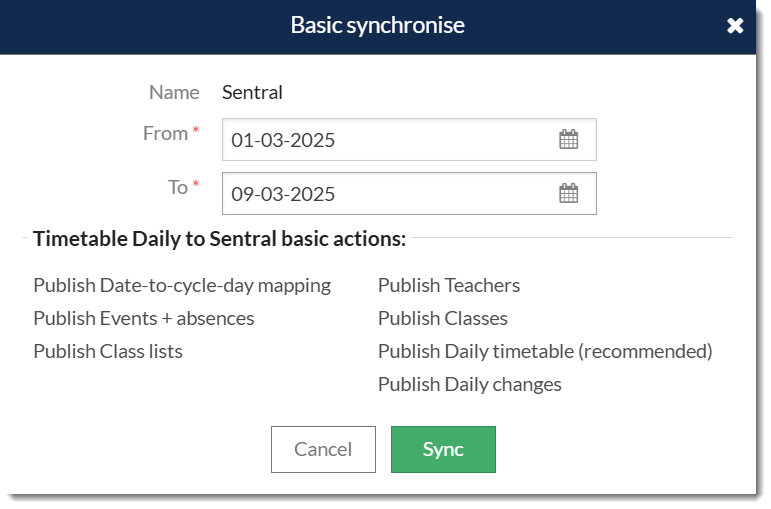Click the From date field showing 01-03-2025
This screenshot has height=509, width=771.
(390, 140)
